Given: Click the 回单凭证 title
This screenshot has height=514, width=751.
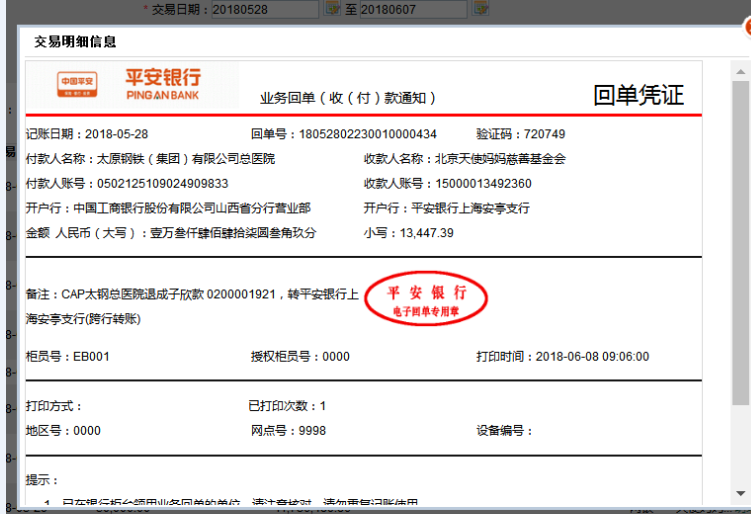Looking at the screenshot, I should click(x=638, y=95).
